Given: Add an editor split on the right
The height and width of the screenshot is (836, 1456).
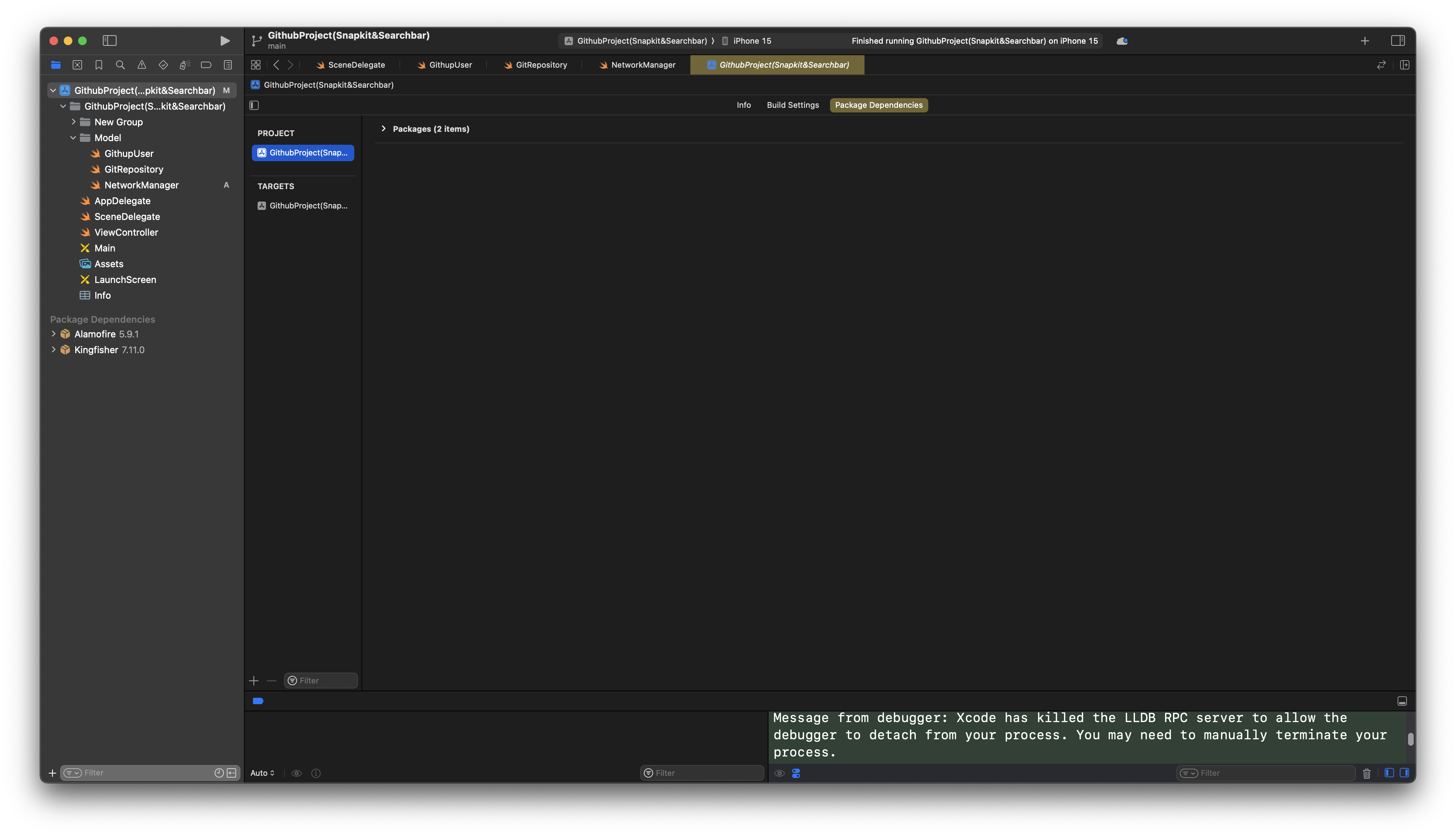Looking at the screenshot, I should [1405, 65].
